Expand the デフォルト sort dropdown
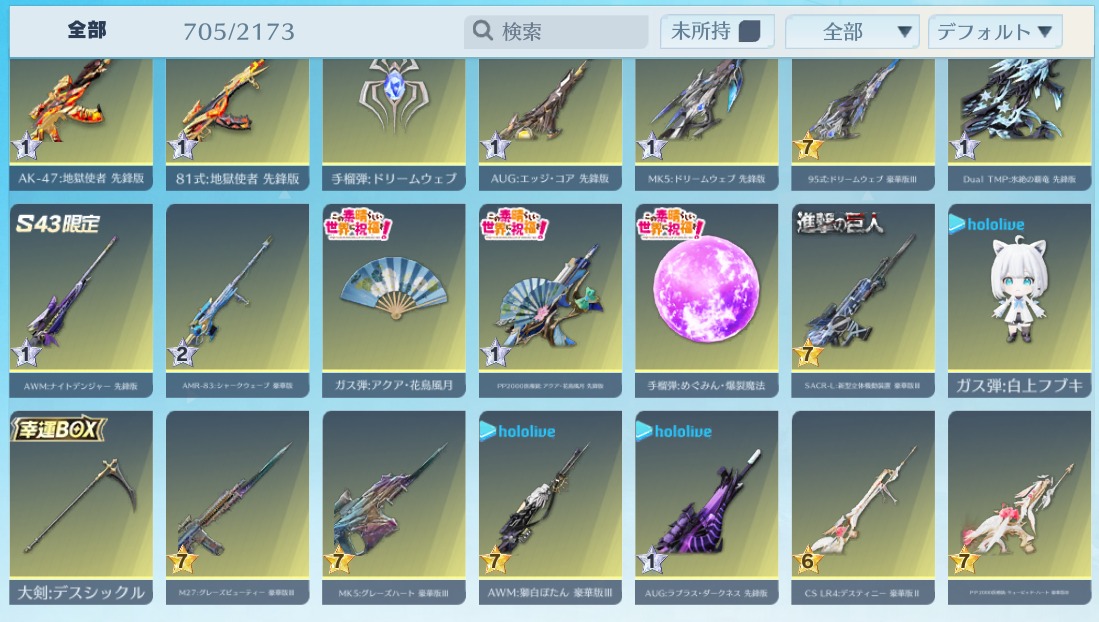Image resolution: width=1099 pixels, height=622 pixels. pos(995,32)
